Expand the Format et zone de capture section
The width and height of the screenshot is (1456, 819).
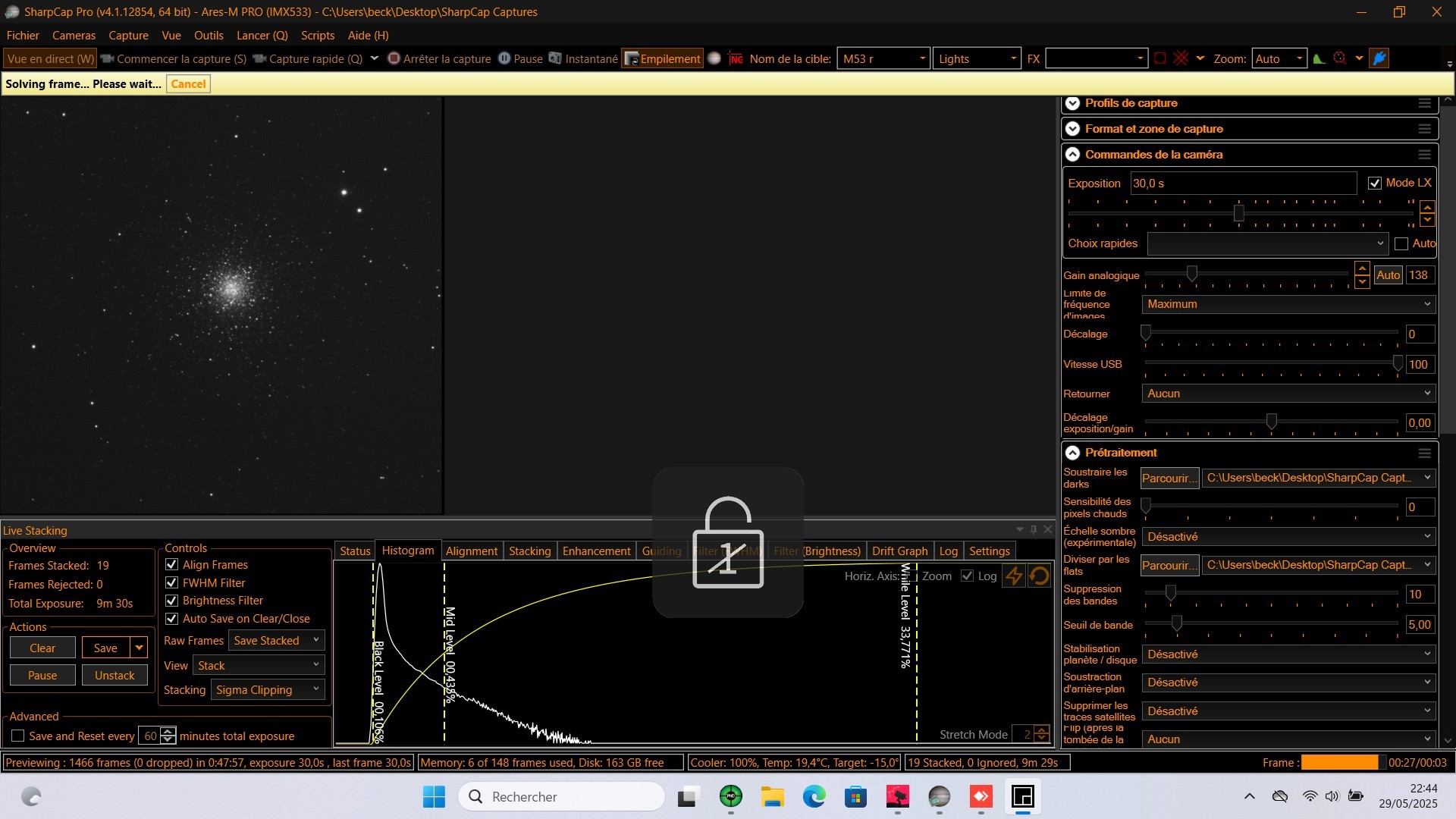[x=1072, y=129]
